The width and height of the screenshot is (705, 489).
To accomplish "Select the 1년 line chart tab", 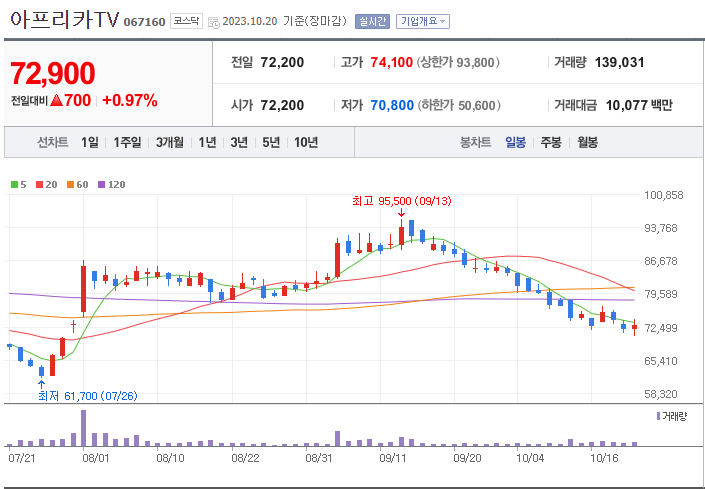I will (x=207, y=142).
